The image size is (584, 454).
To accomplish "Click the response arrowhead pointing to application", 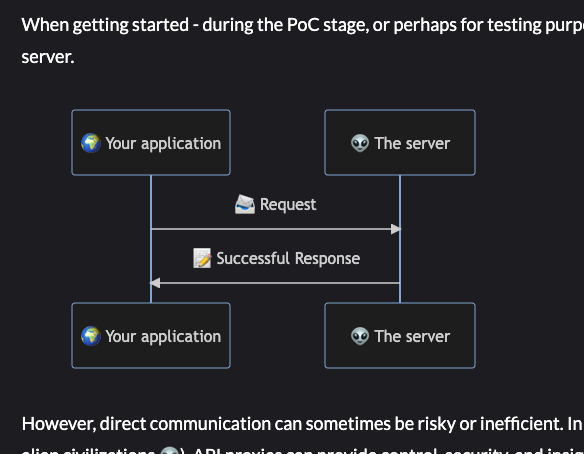I will click(155, 283).
